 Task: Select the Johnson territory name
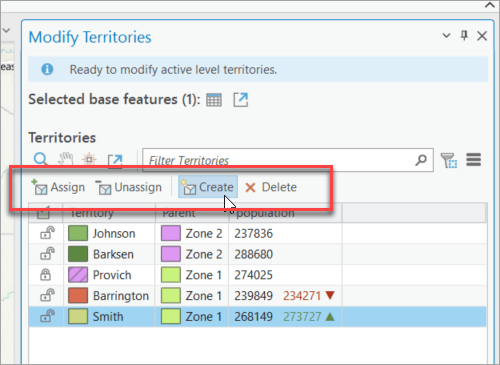point(114,234)
